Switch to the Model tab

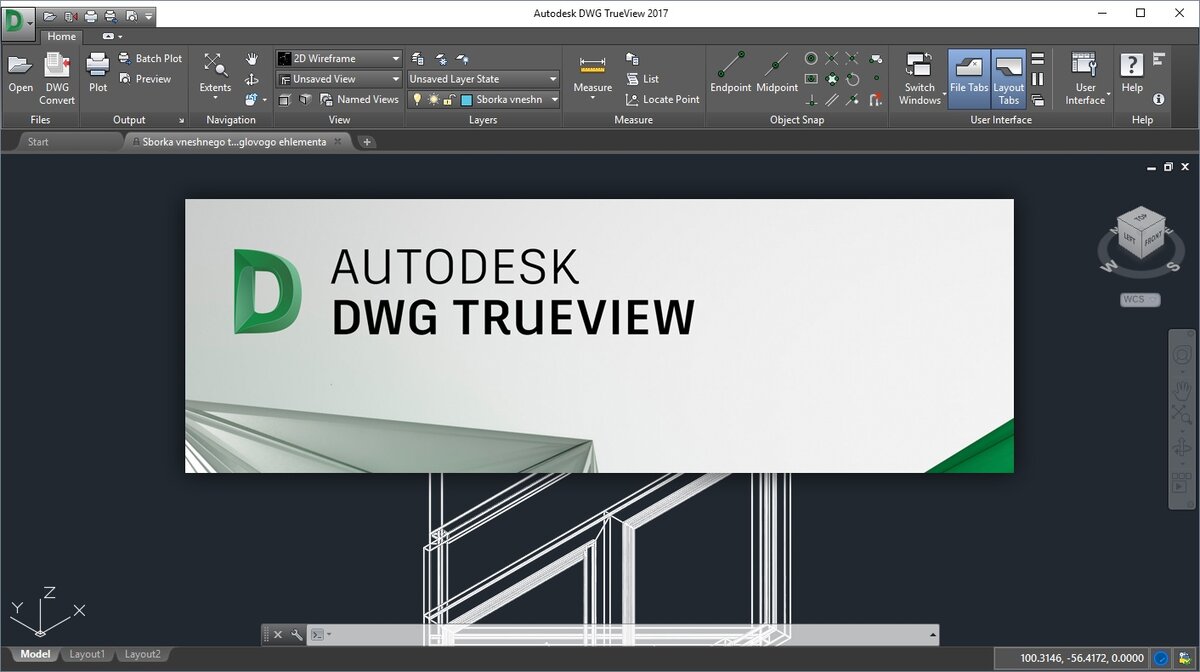pos(35,655)
